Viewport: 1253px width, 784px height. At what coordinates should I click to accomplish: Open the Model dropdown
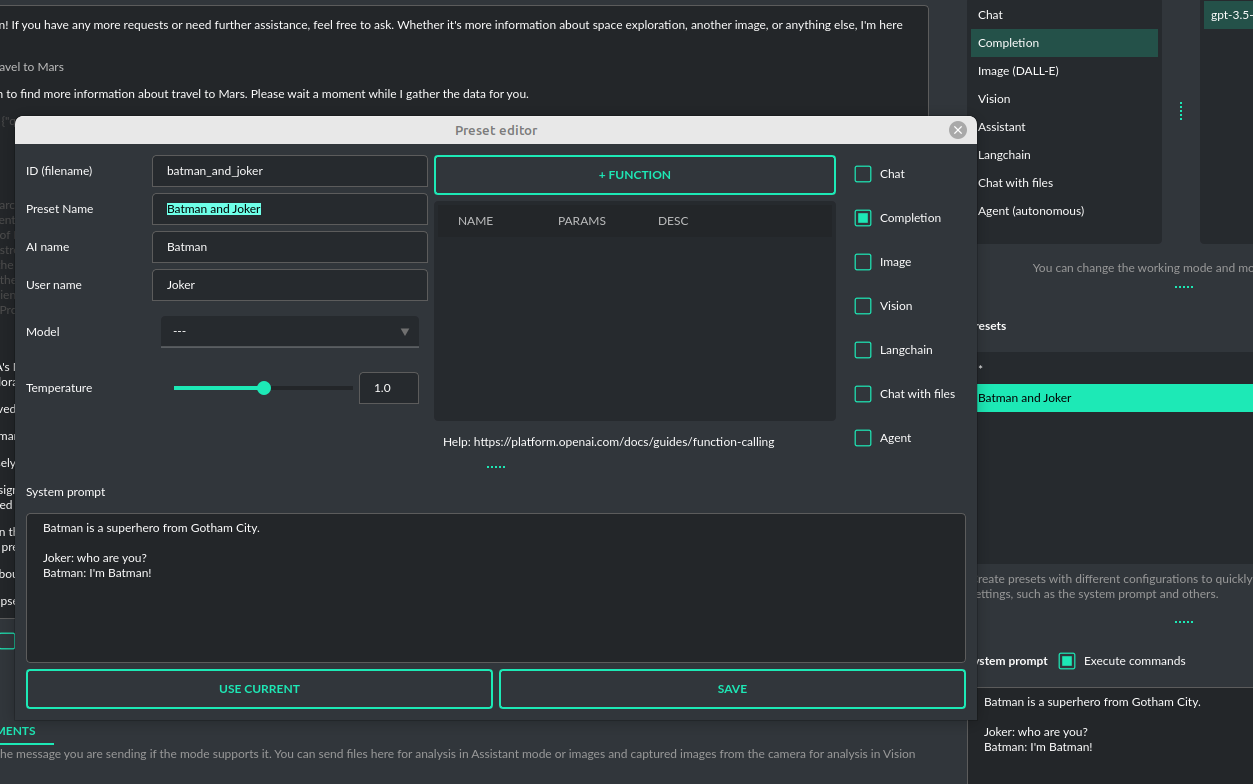tap(290, 332)
